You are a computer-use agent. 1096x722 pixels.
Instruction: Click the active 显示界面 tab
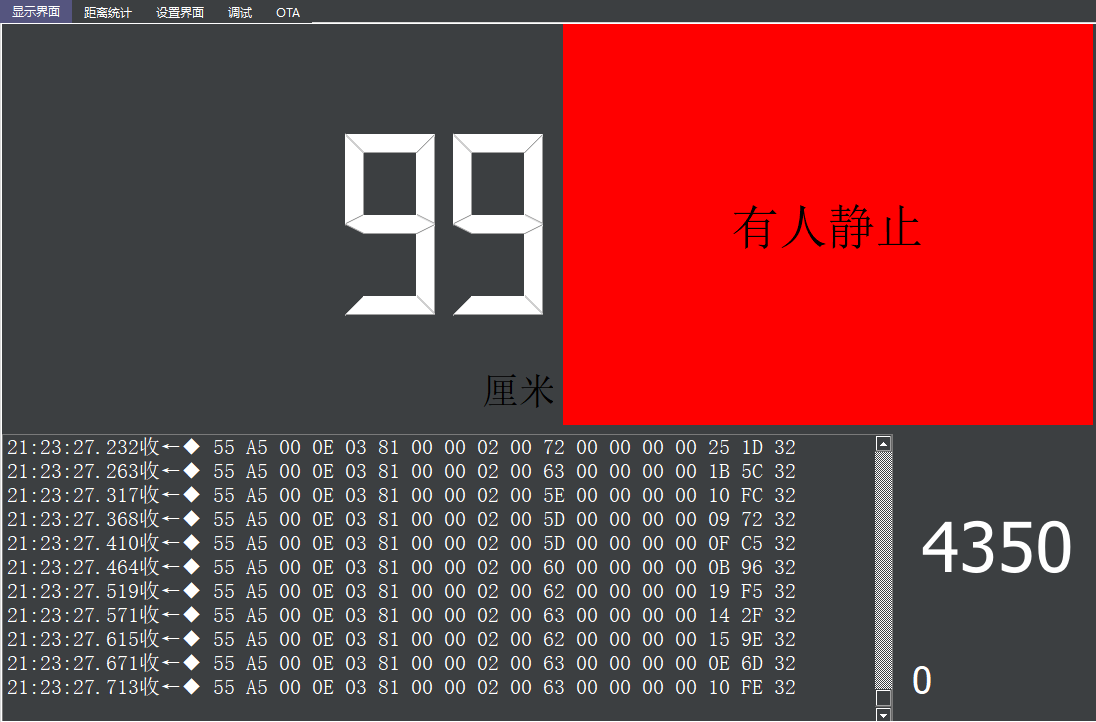click(36, 12)
